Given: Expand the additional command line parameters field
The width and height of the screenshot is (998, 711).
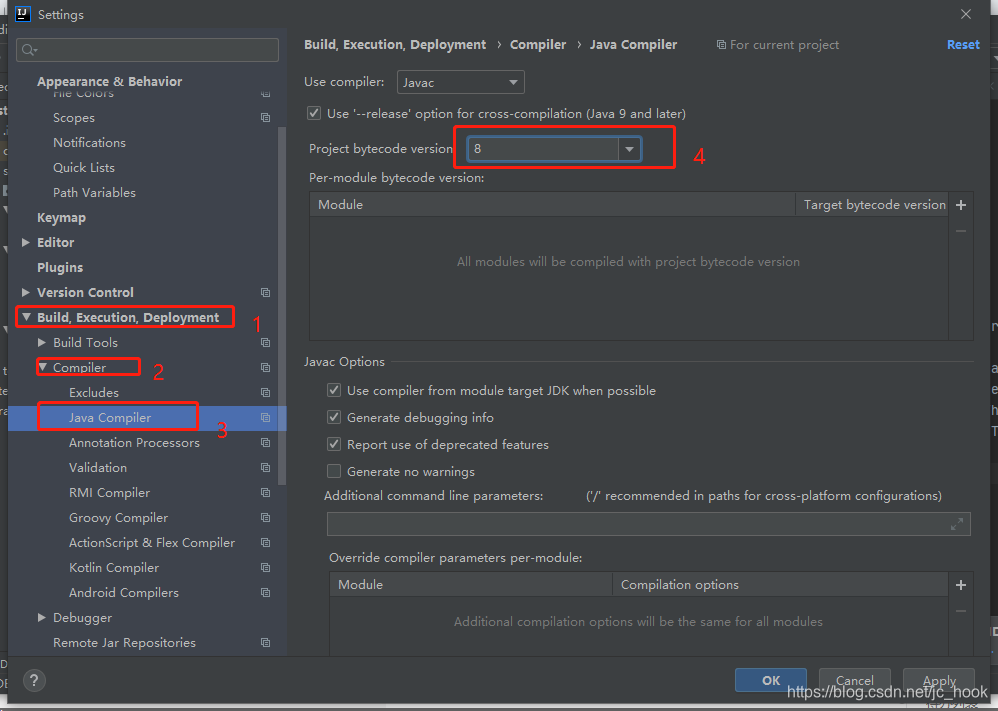Looking at the screenshot, I should (957, 524).
